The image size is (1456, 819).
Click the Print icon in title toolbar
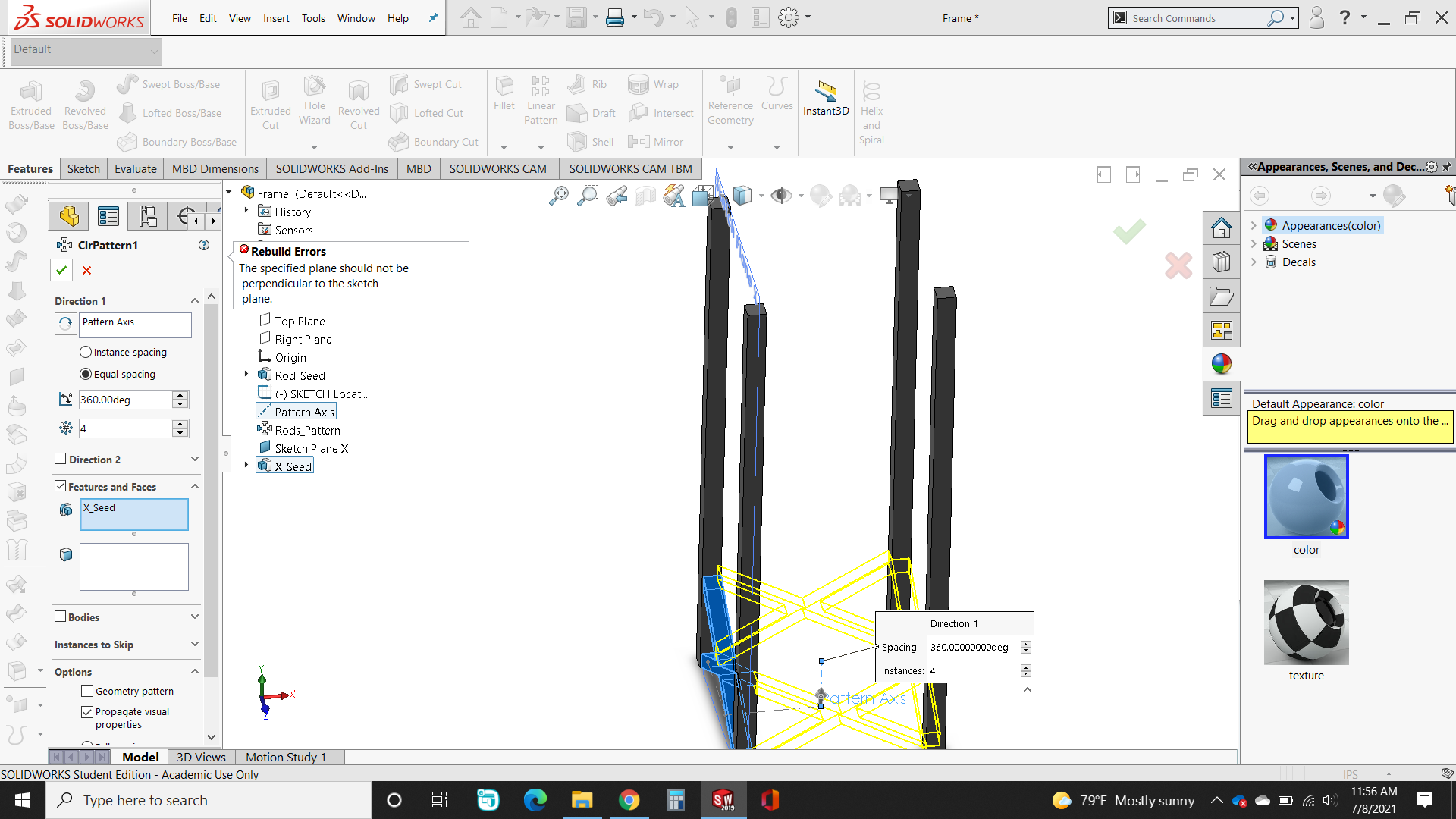pyautogui.click(x=615, y=17)
